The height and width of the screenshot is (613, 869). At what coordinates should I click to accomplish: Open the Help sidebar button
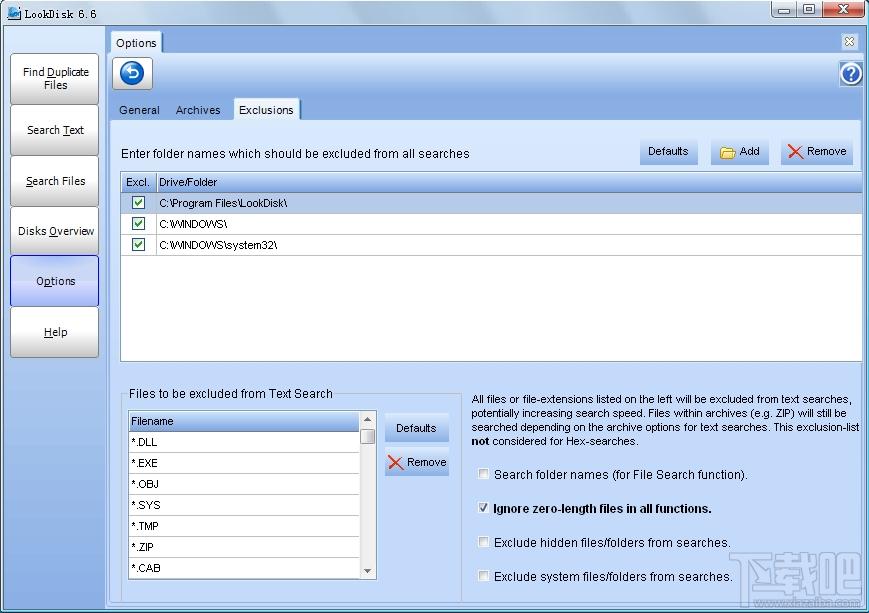55,332
